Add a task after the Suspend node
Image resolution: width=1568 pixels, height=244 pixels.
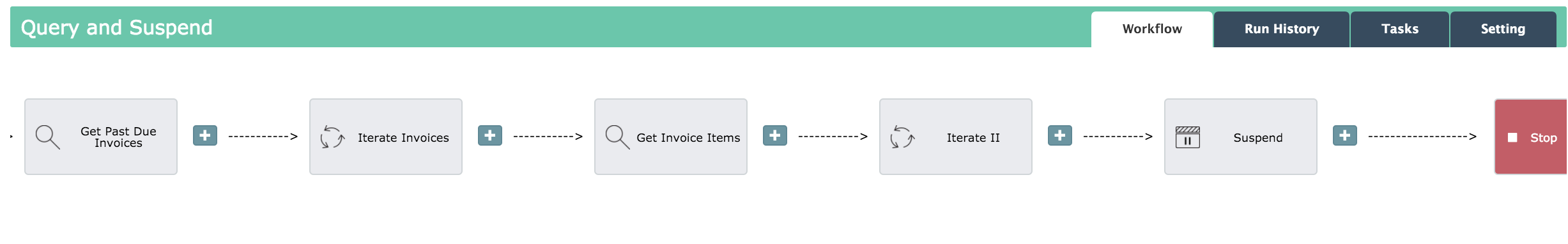1345,135
